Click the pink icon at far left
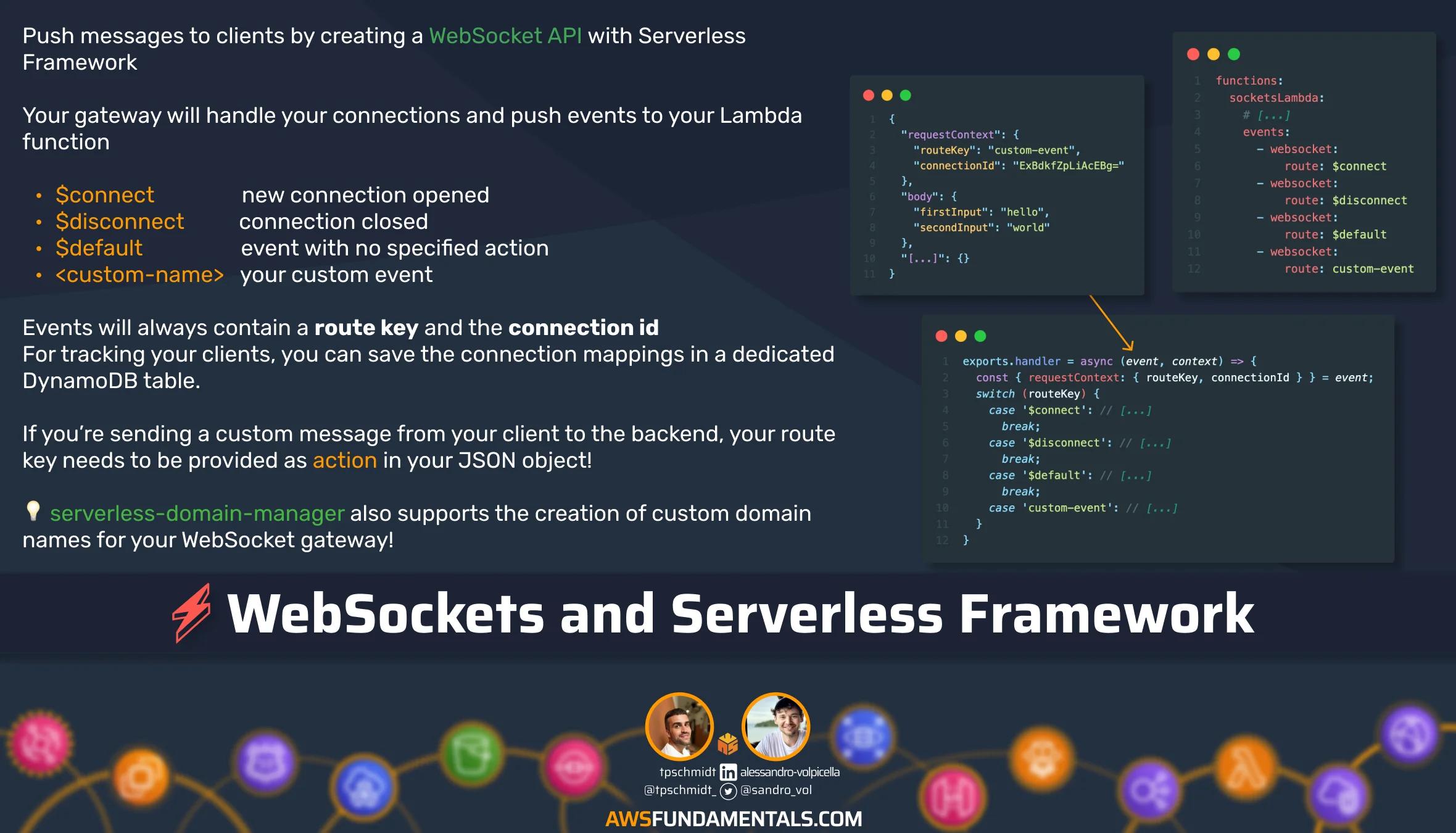 [41, 743]
